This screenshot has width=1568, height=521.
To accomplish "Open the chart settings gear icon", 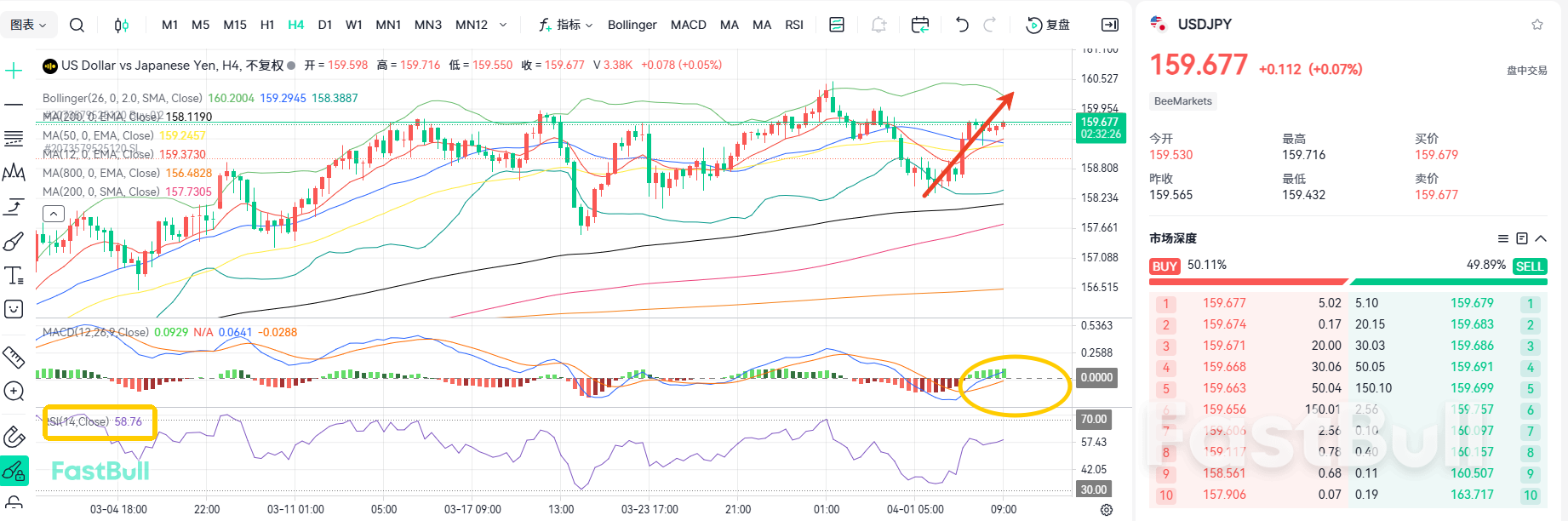I will (x=1107, y=510).
